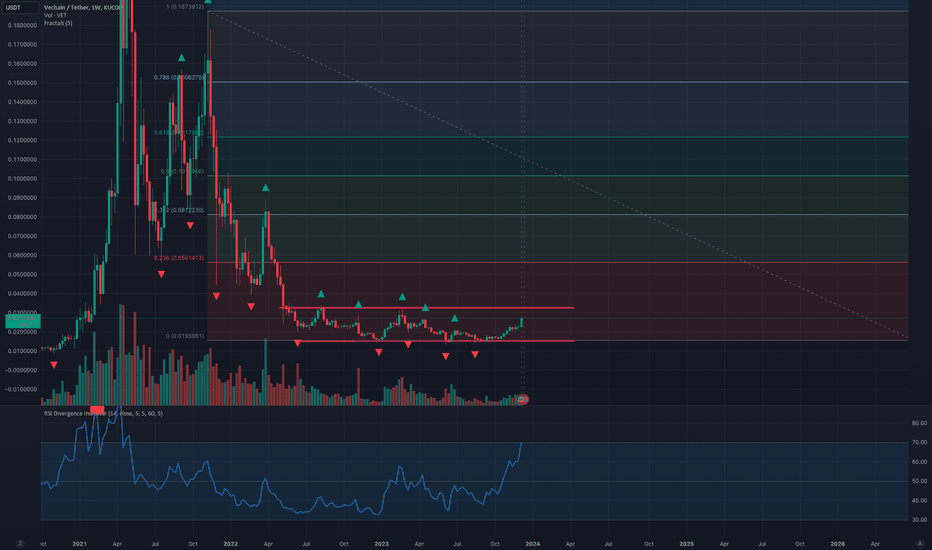This screenshot has height=550, width=932.
Task: Select the upper red horizontal resistance line
Action: tap(427, 307)
